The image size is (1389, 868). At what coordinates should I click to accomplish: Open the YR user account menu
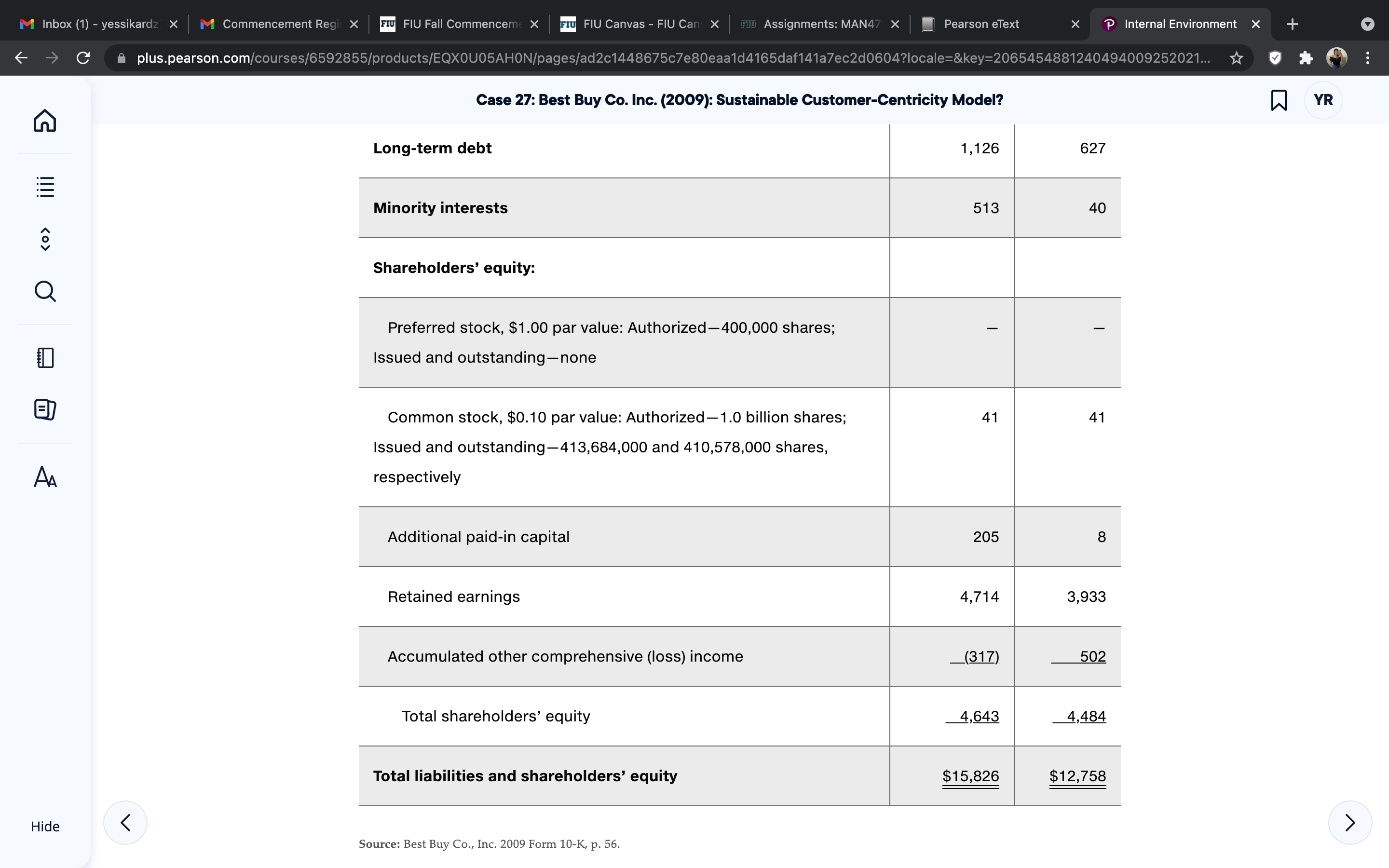pyautogui.click(x=1323, y=100)
